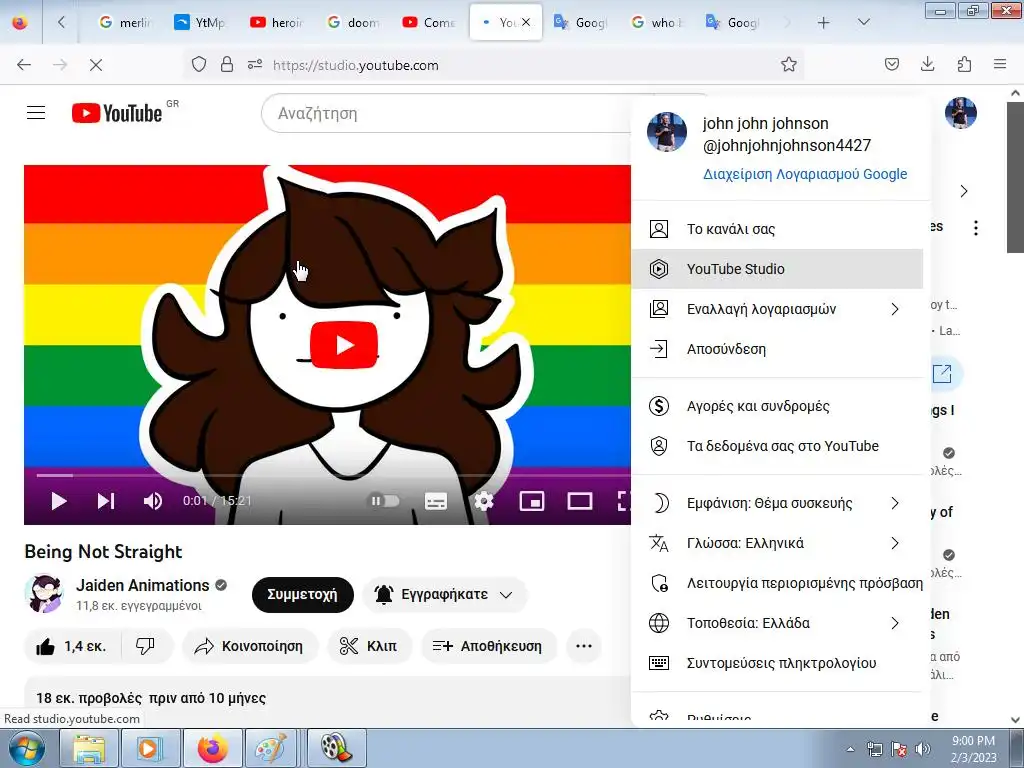Bookmark this page with the star icon
1024x768 pixels.
(789, 64)
